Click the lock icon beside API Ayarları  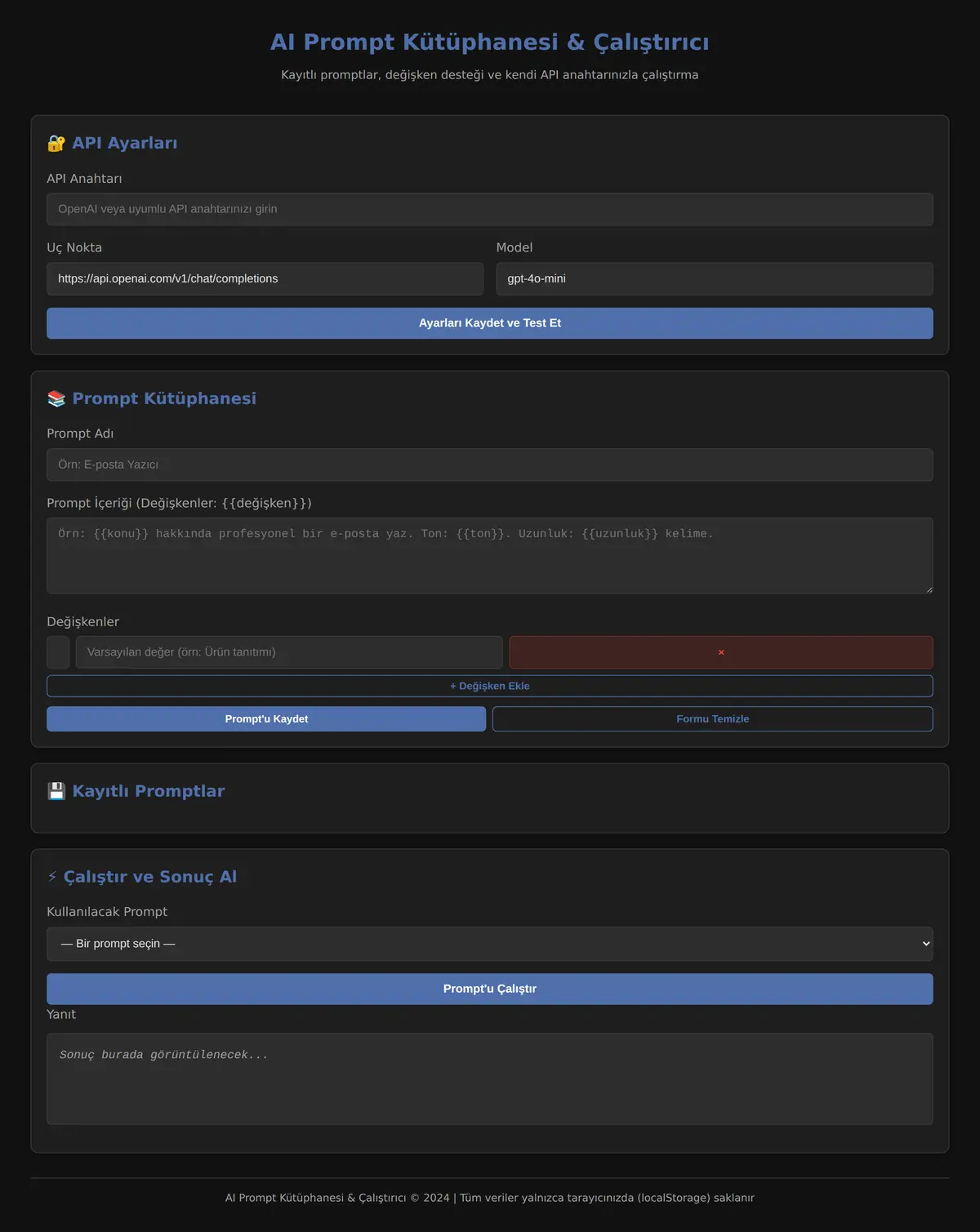coord(56,144)
